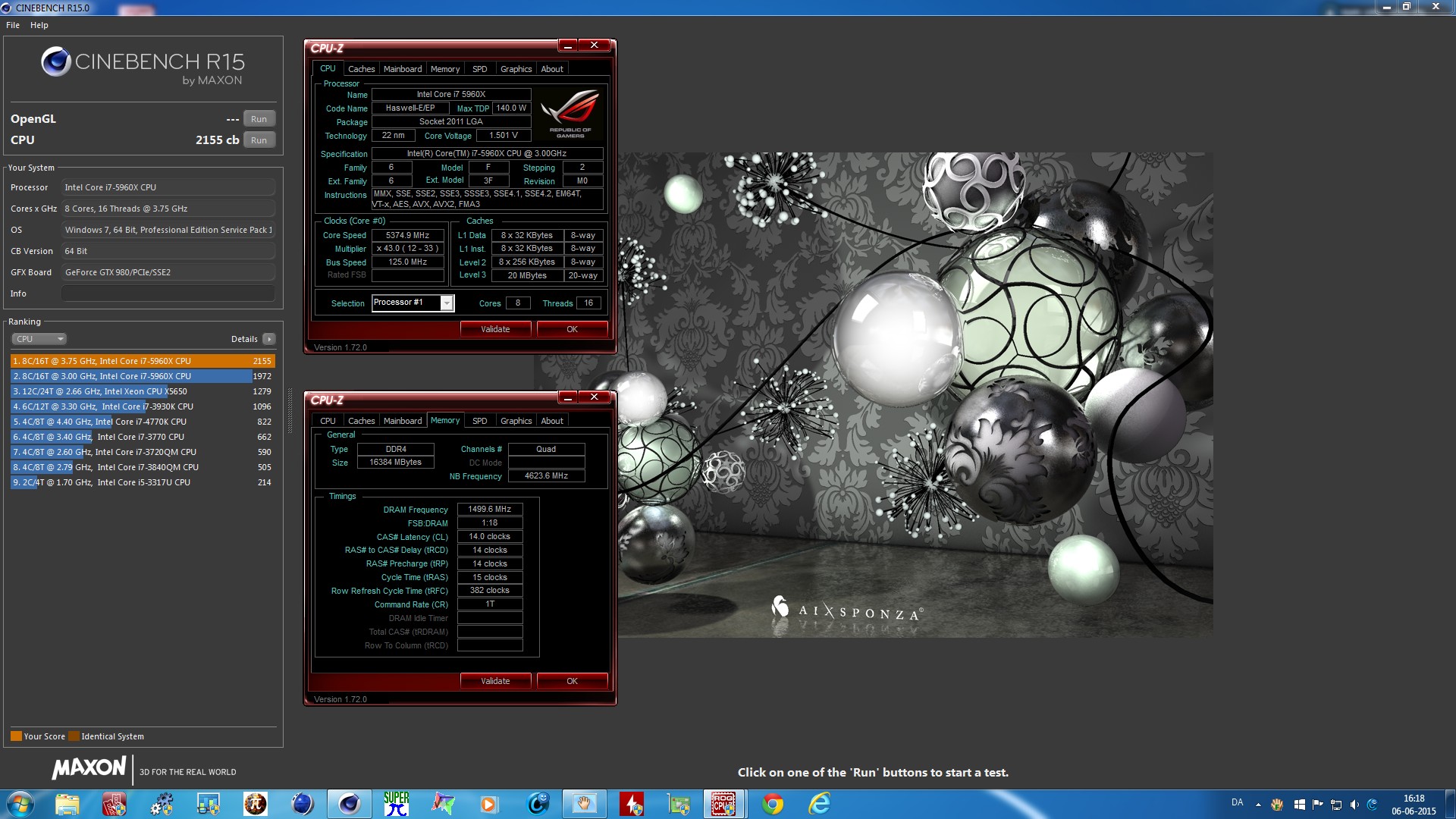Screen dimensions: 1456x819
Task: Open SPD tab in upper CPU-Z window
Action: pyautogui.click(x=480, y=69)
